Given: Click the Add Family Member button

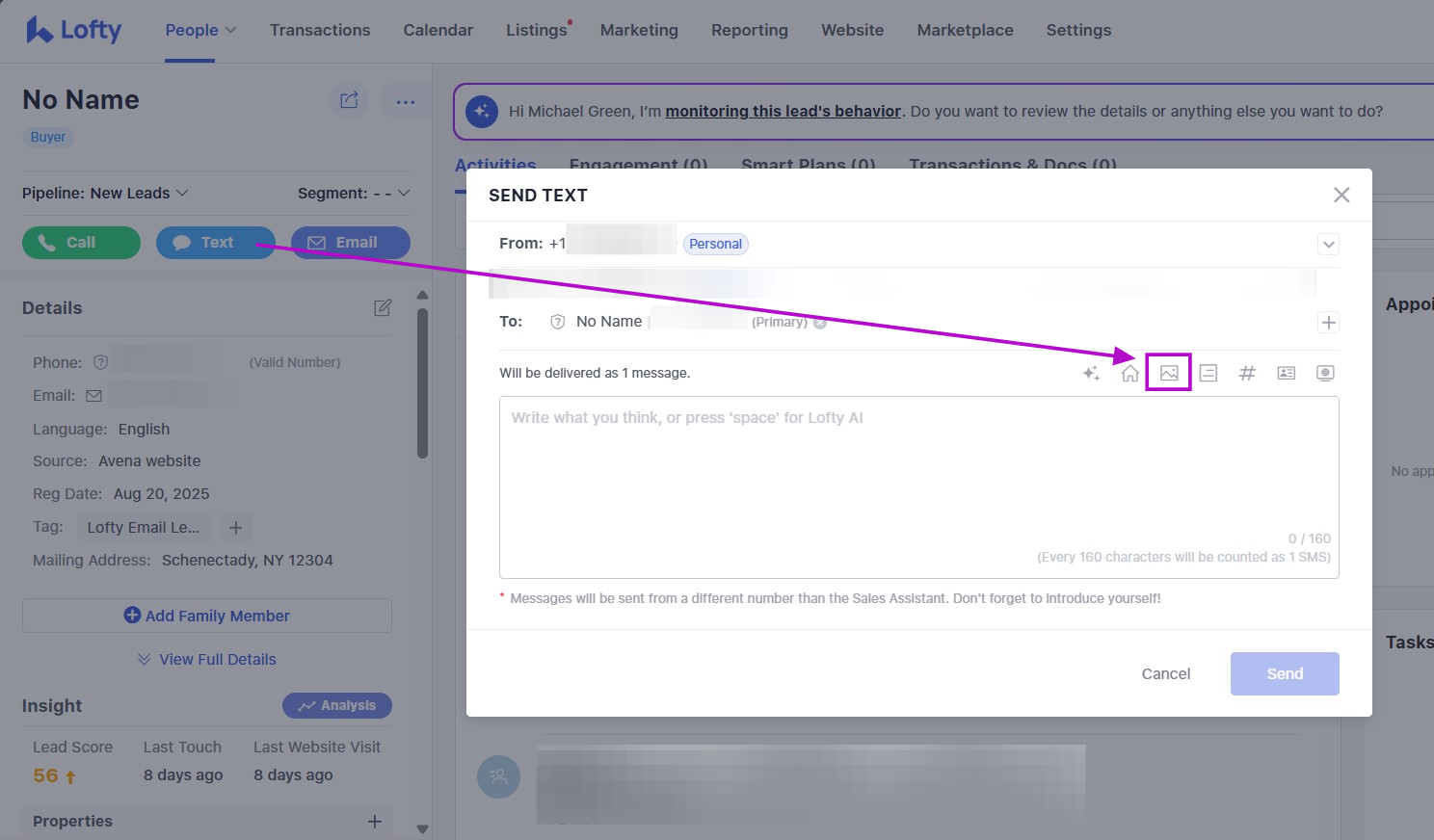Looking at the screenshot, I should [206, 616].
